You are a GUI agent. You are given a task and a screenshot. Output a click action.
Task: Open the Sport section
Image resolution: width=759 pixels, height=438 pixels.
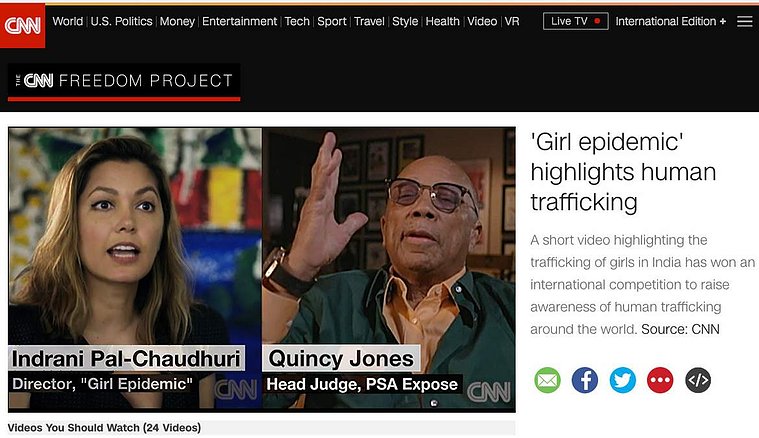pos(332,21)
